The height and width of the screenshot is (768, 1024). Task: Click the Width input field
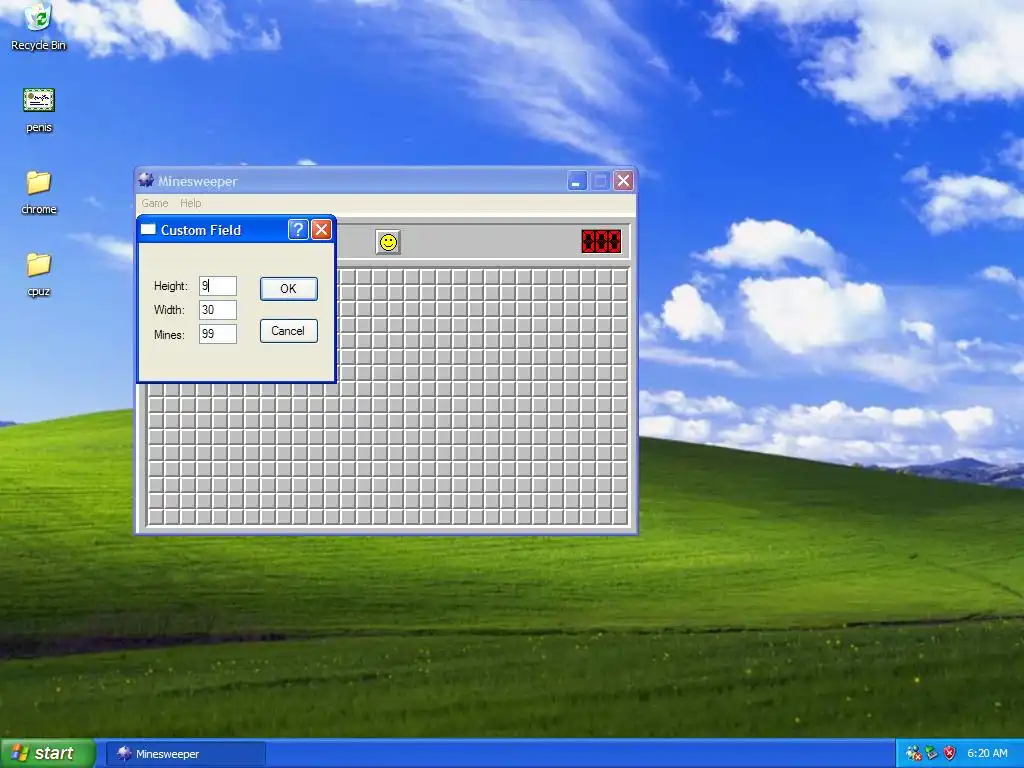point(217,310)
